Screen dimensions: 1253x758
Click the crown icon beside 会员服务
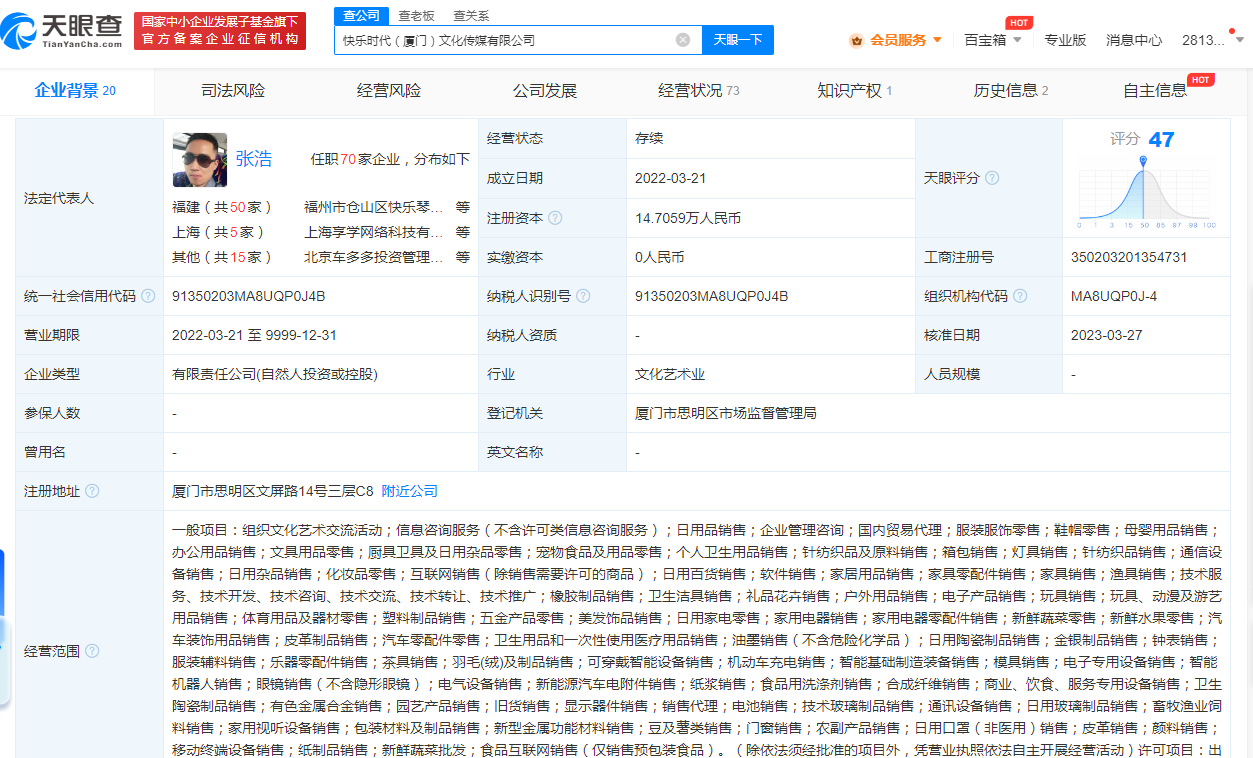coord(856,39)
